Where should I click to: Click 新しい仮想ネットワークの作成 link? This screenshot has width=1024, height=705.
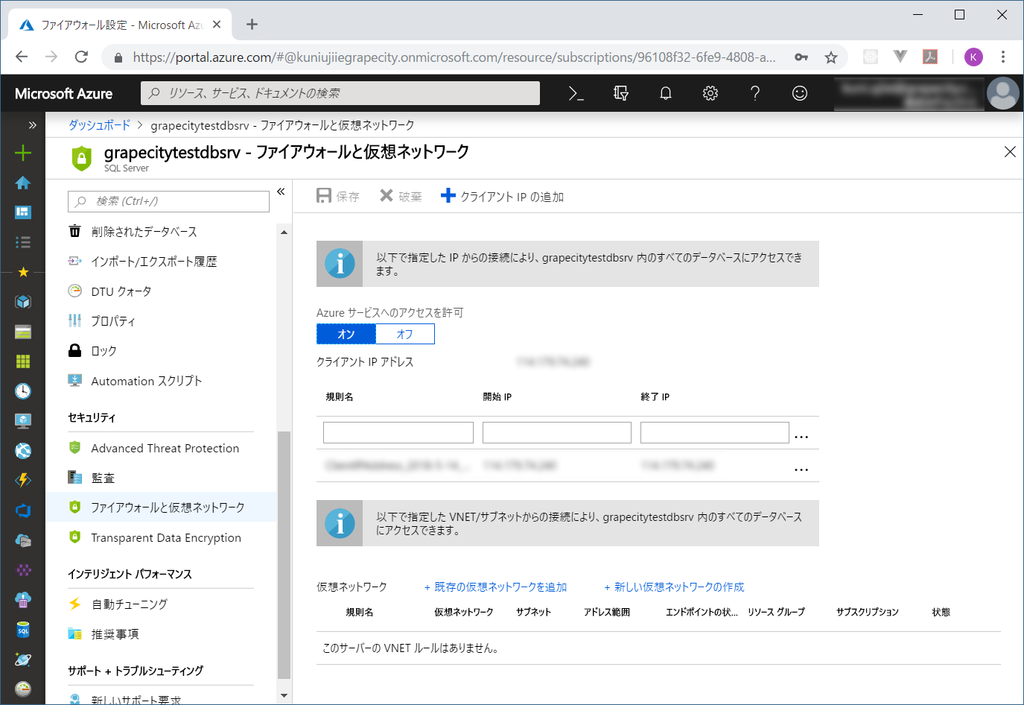[x=674, y=587]
